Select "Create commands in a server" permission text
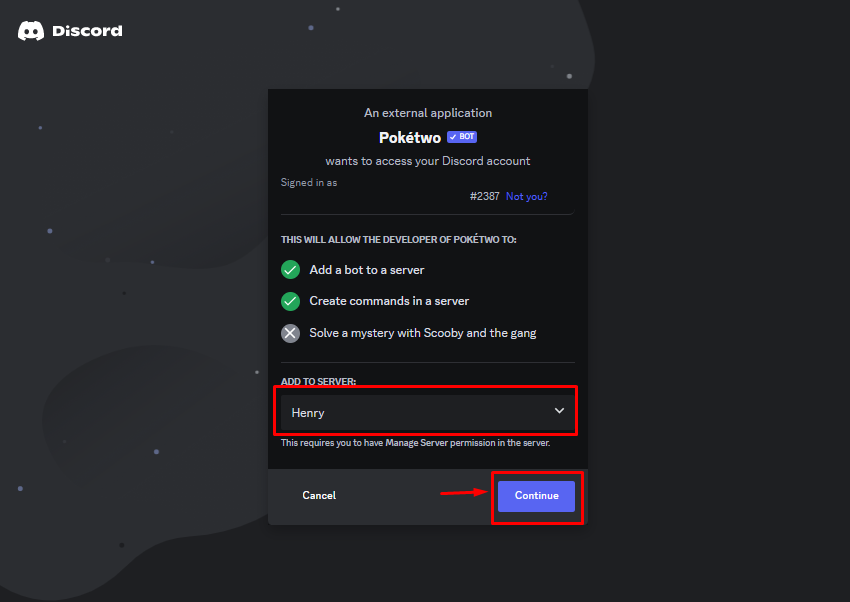The width and height of the screenshot is (850, 602). click(x=389, y=301)
